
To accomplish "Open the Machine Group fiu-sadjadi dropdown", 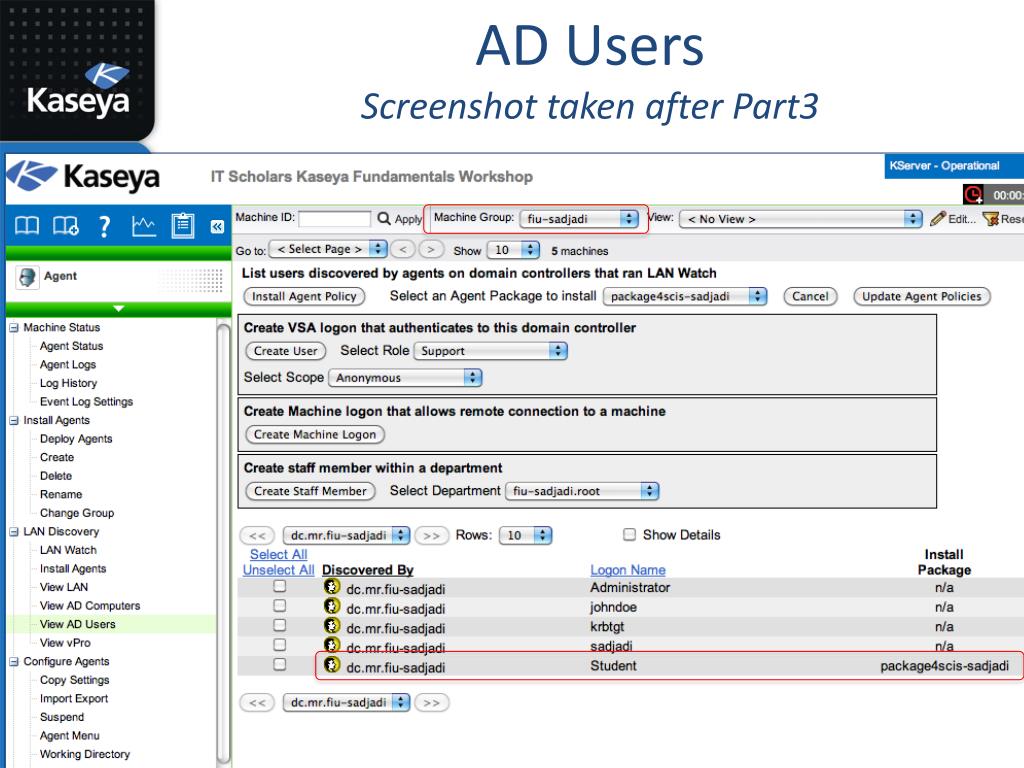I will 579,219.
